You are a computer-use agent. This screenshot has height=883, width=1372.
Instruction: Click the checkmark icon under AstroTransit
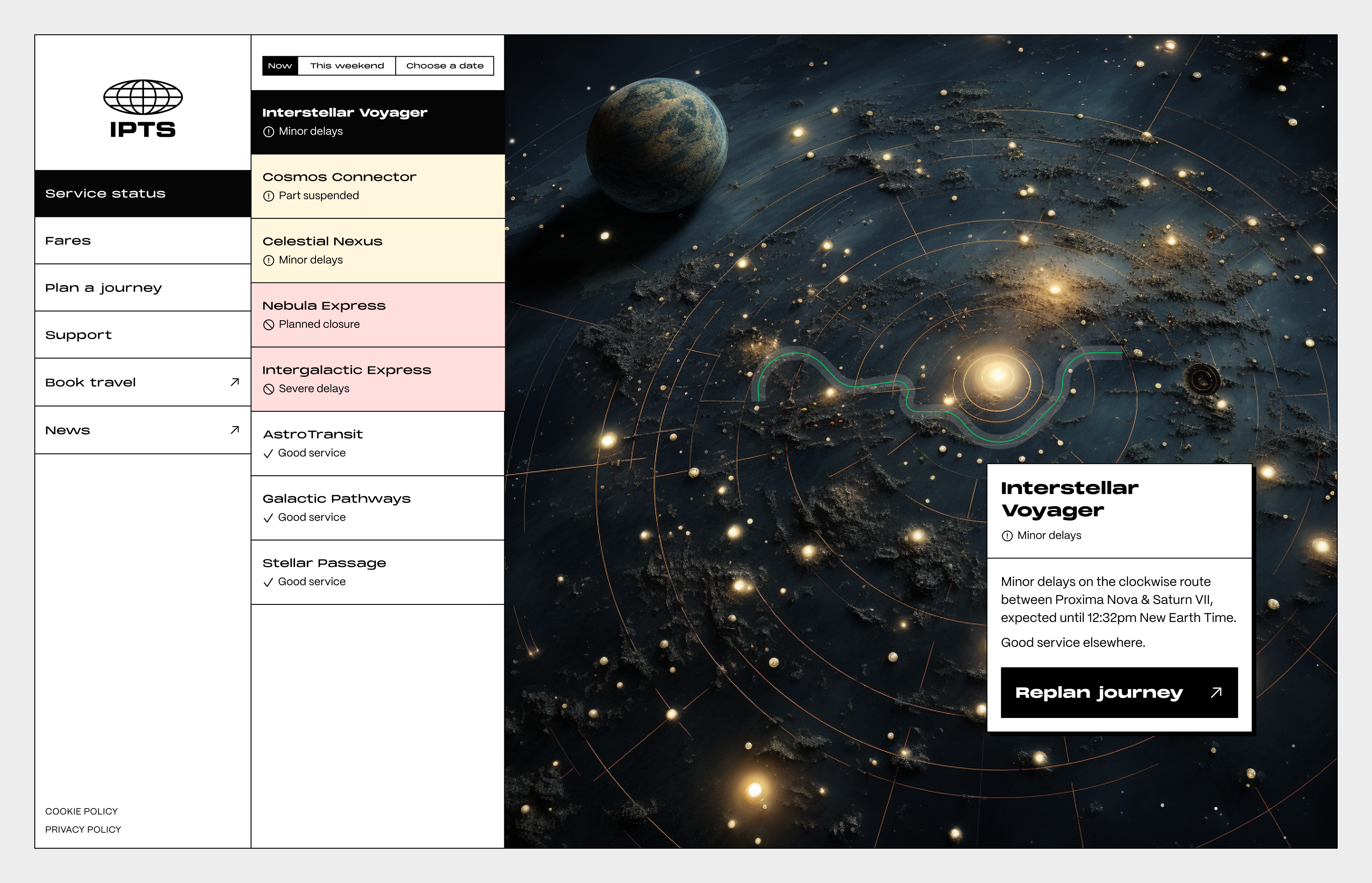(x=268, y=454)
